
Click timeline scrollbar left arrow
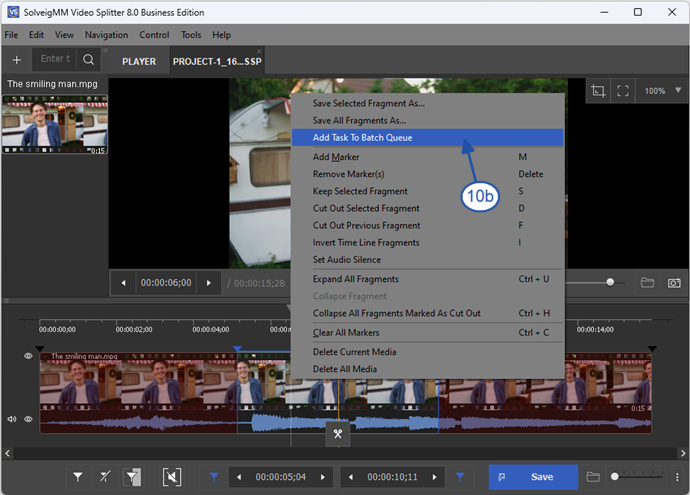coord(7,453)
